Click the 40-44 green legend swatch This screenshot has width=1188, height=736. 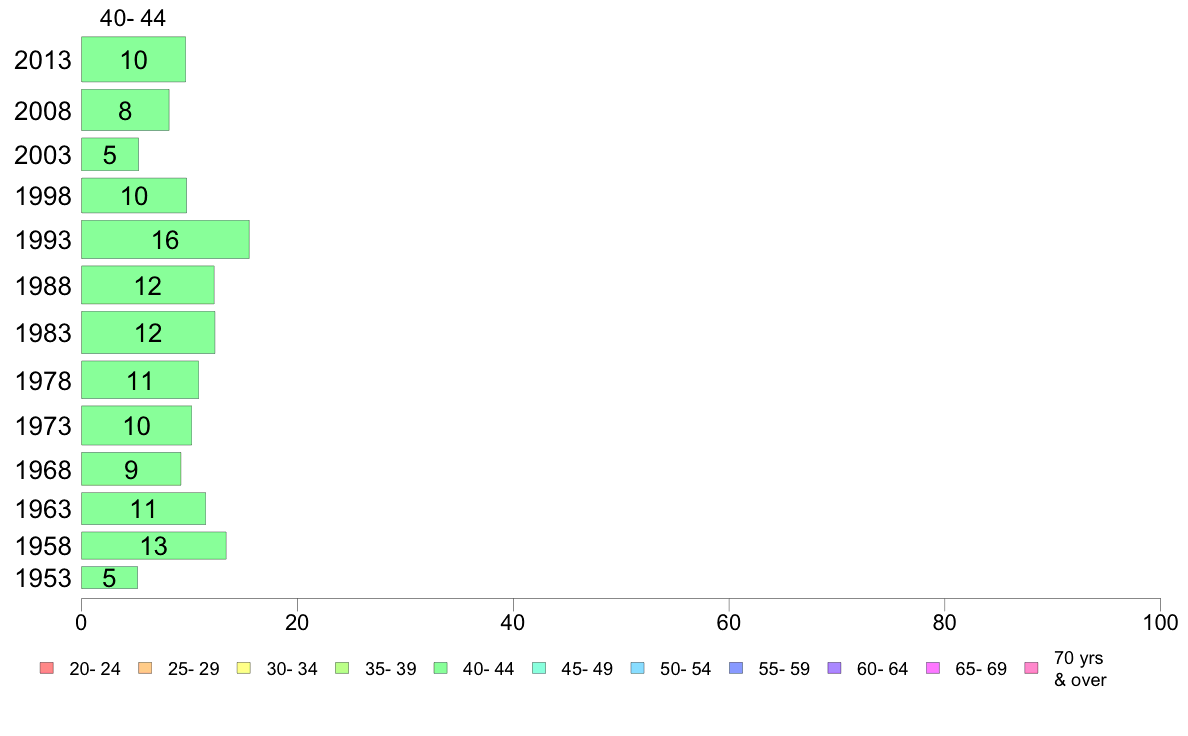click(x=441, y=668)
